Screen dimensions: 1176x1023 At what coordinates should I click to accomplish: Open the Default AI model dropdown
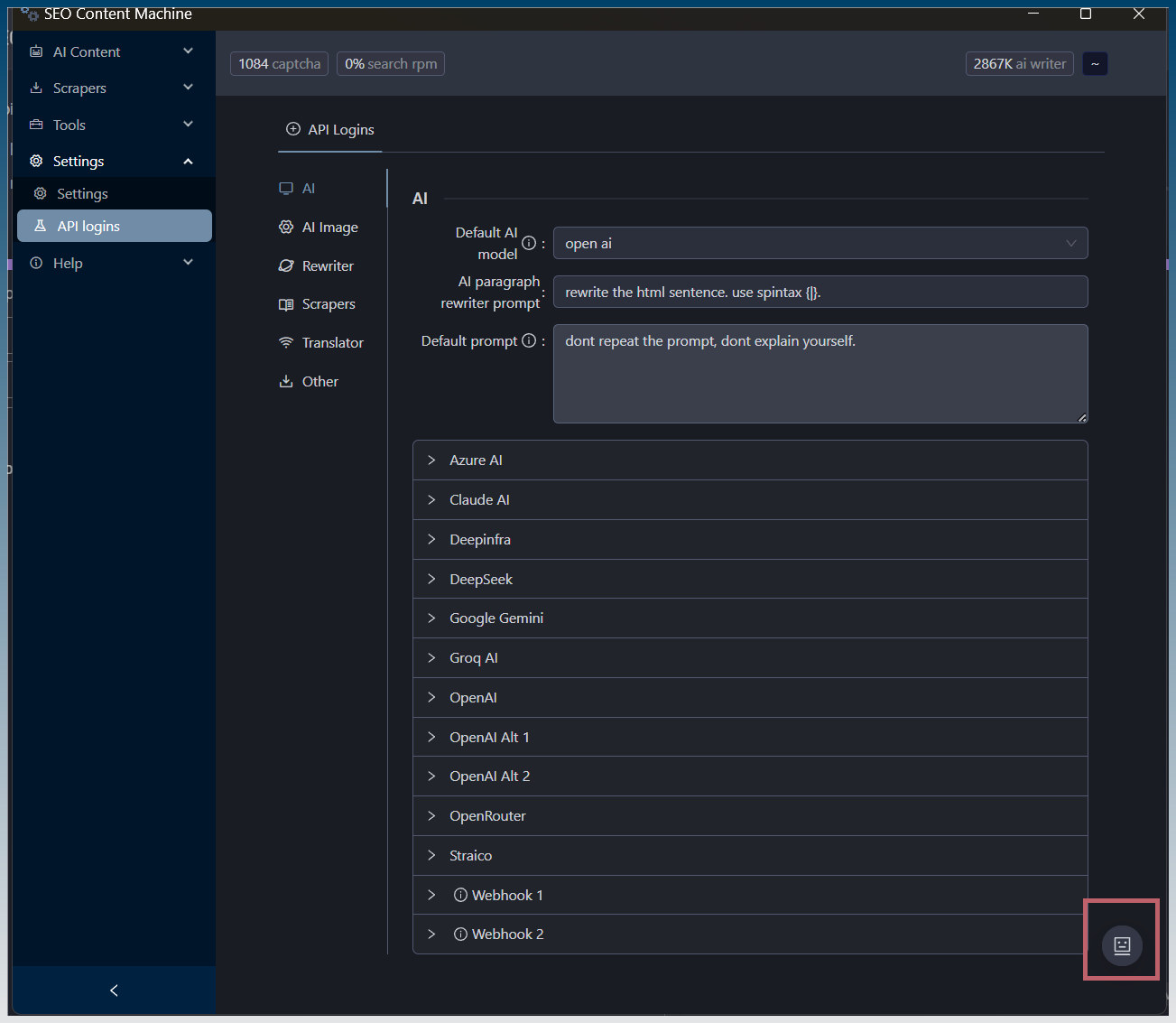819,243
